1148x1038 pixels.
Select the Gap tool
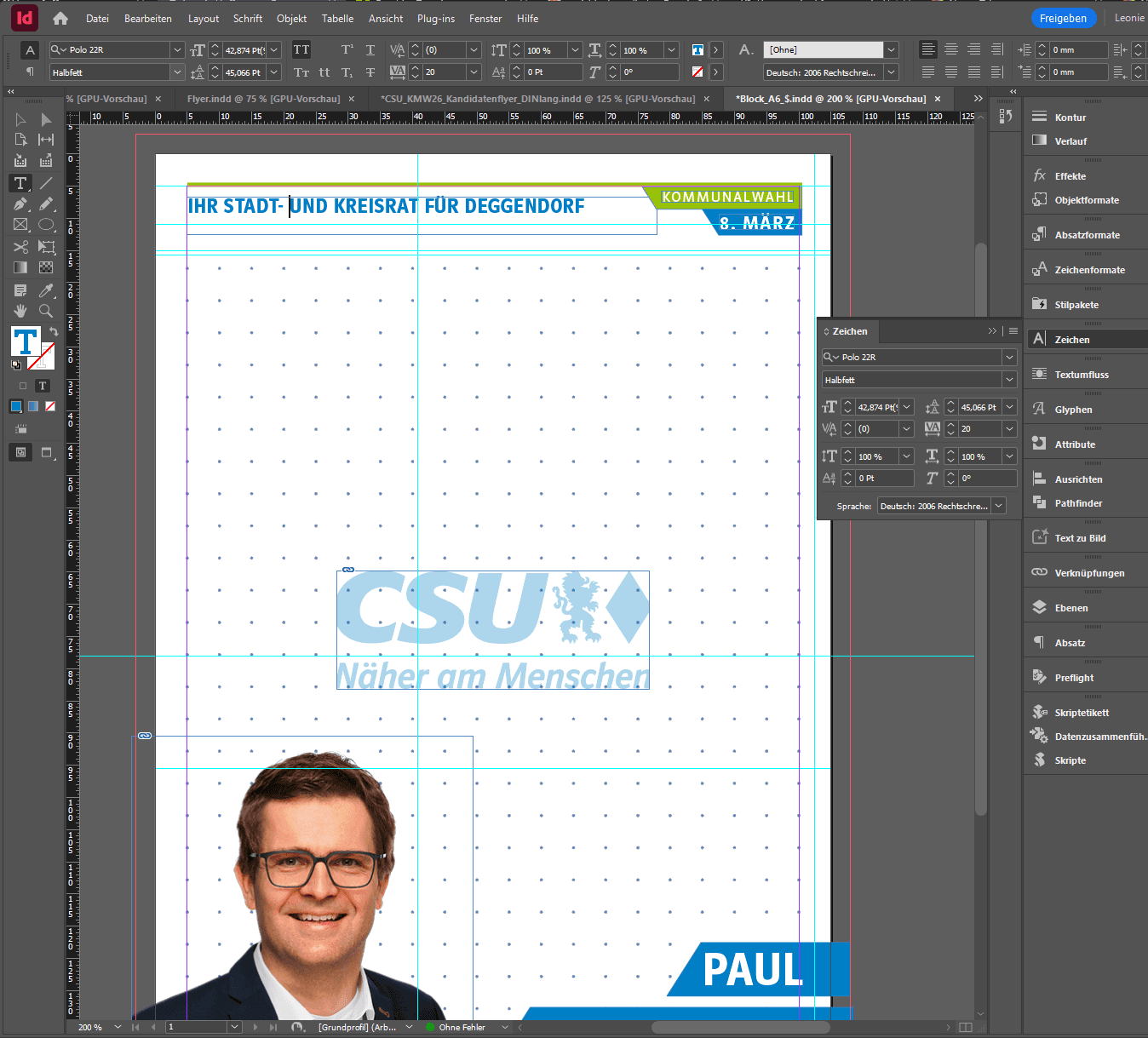(x=46, y=140)
